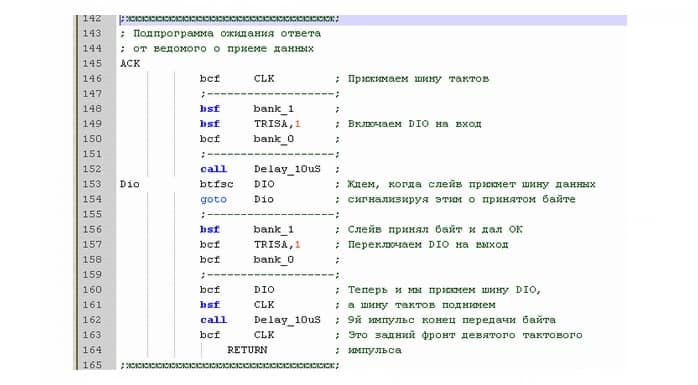
Task: Click the comment on line 143
Action: tap(220, 34)
